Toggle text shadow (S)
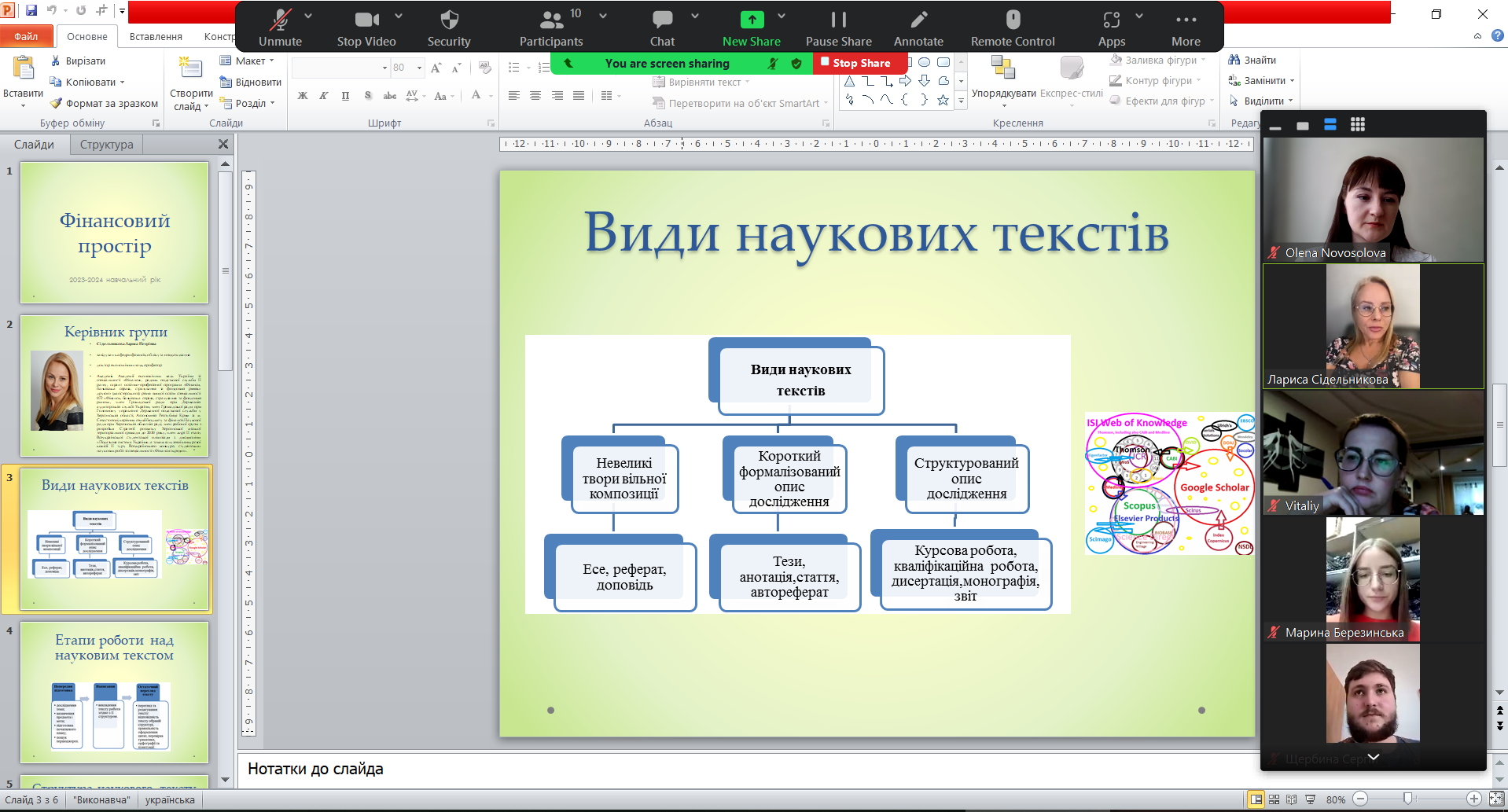 pos(368,96)
